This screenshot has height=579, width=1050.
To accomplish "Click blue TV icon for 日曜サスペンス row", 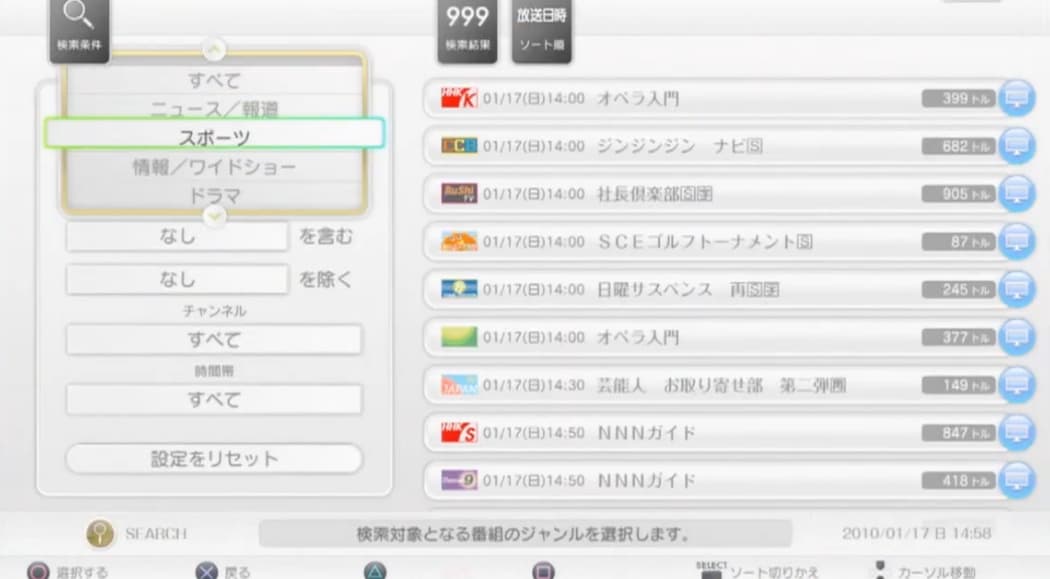I will [x=1016, y=289].
